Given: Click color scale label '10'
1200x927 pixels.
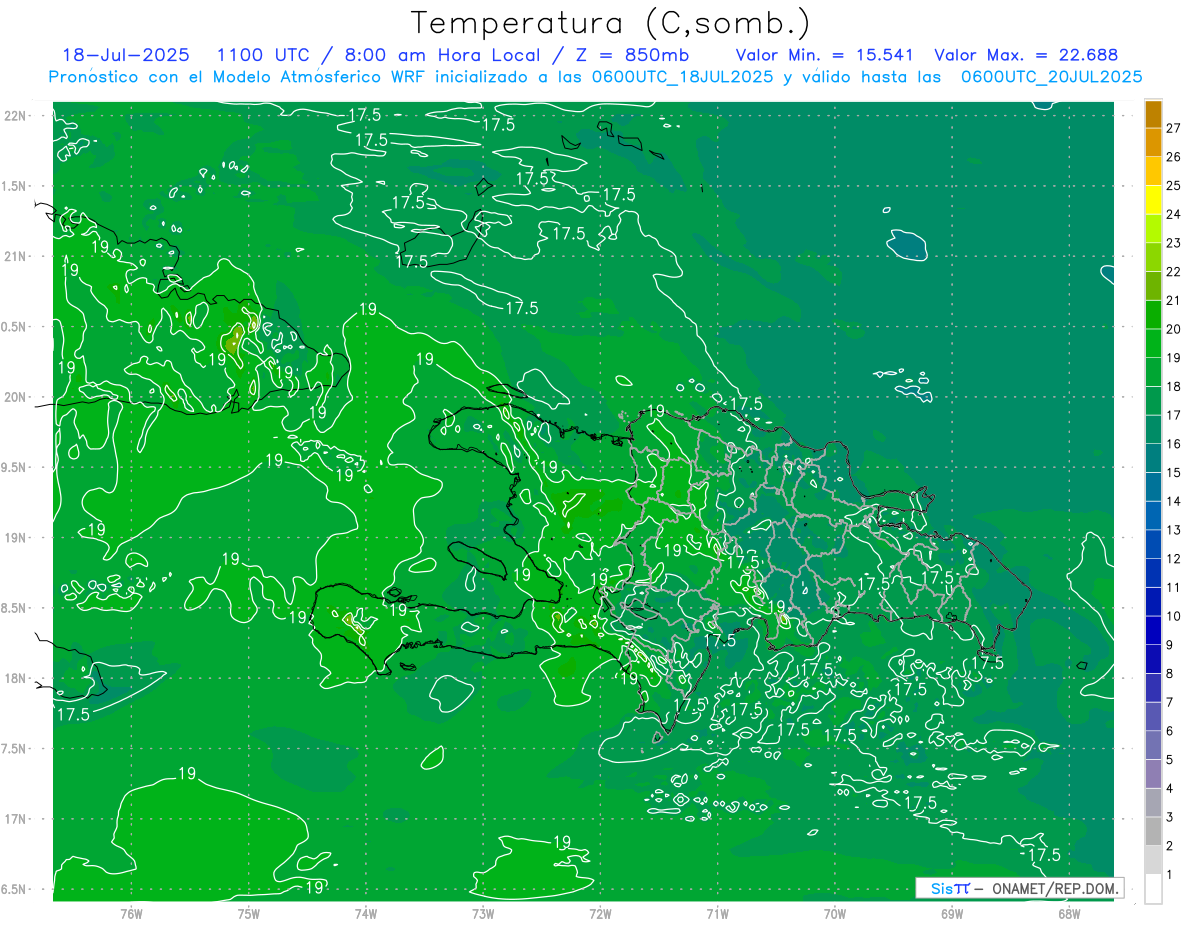Looking at the screenshot, I should click(1173, 616).
